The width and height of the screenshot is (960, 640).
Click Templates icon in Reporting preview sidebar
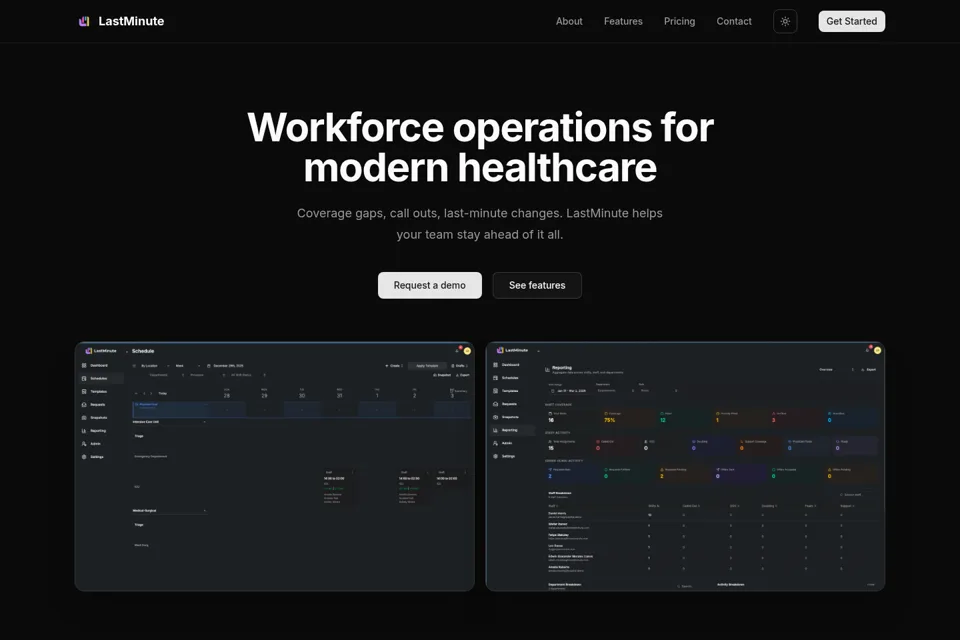495,391
